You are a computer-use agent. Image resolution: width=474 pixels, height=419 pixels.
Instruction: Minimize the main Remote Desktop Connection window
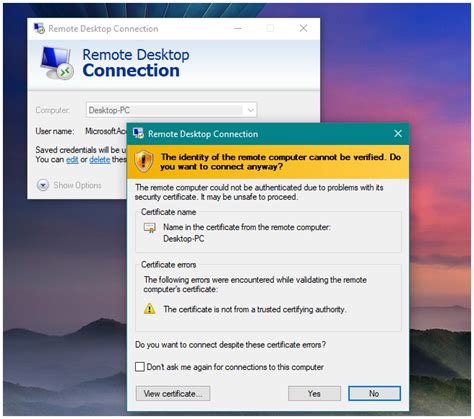point(238,28)
